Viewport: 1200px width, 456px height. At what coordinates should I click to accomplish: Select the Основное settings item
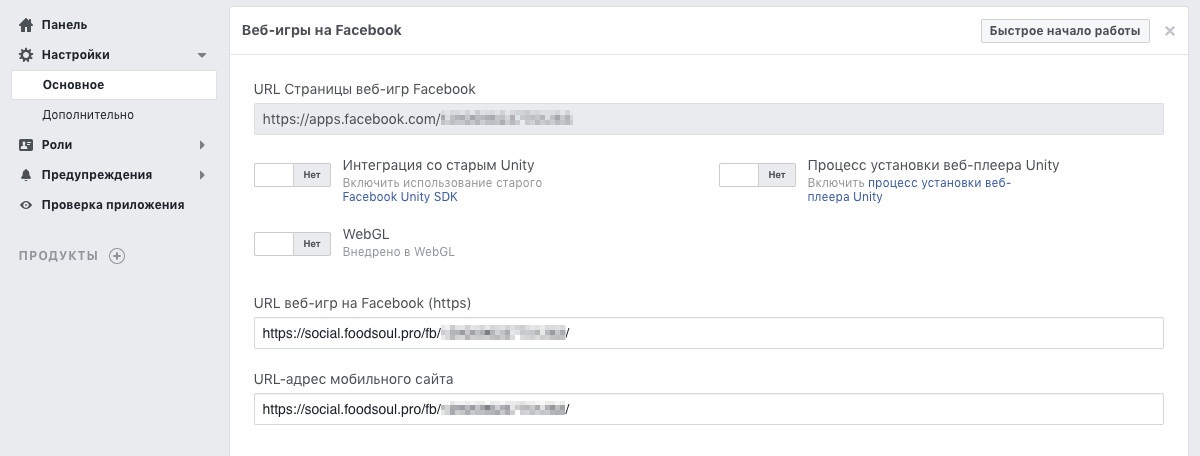pyautogui.click(x=114, y=85)
